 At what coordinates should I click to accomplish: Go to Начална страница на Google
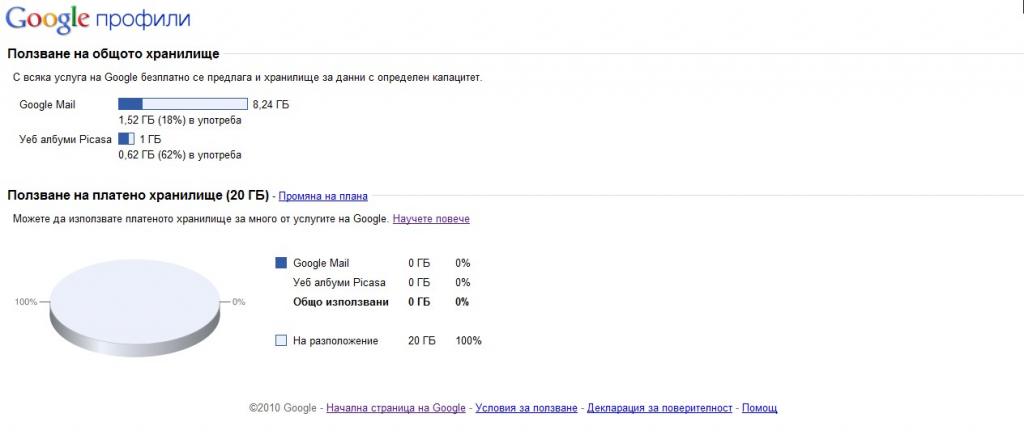point(396,408)
